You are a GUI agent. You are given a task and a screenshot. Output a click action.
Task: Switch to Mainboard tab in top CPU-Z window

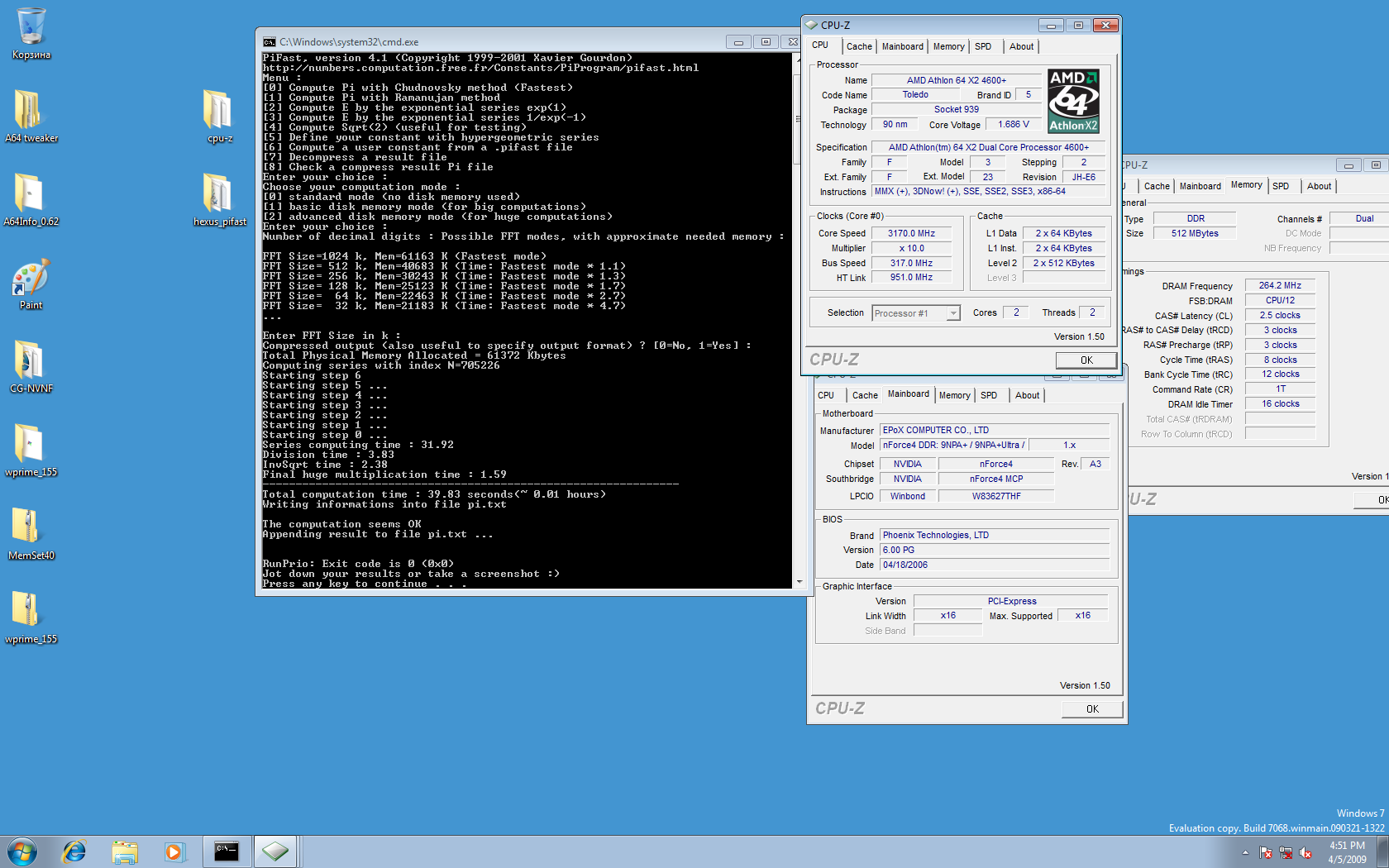click(902, 46)
